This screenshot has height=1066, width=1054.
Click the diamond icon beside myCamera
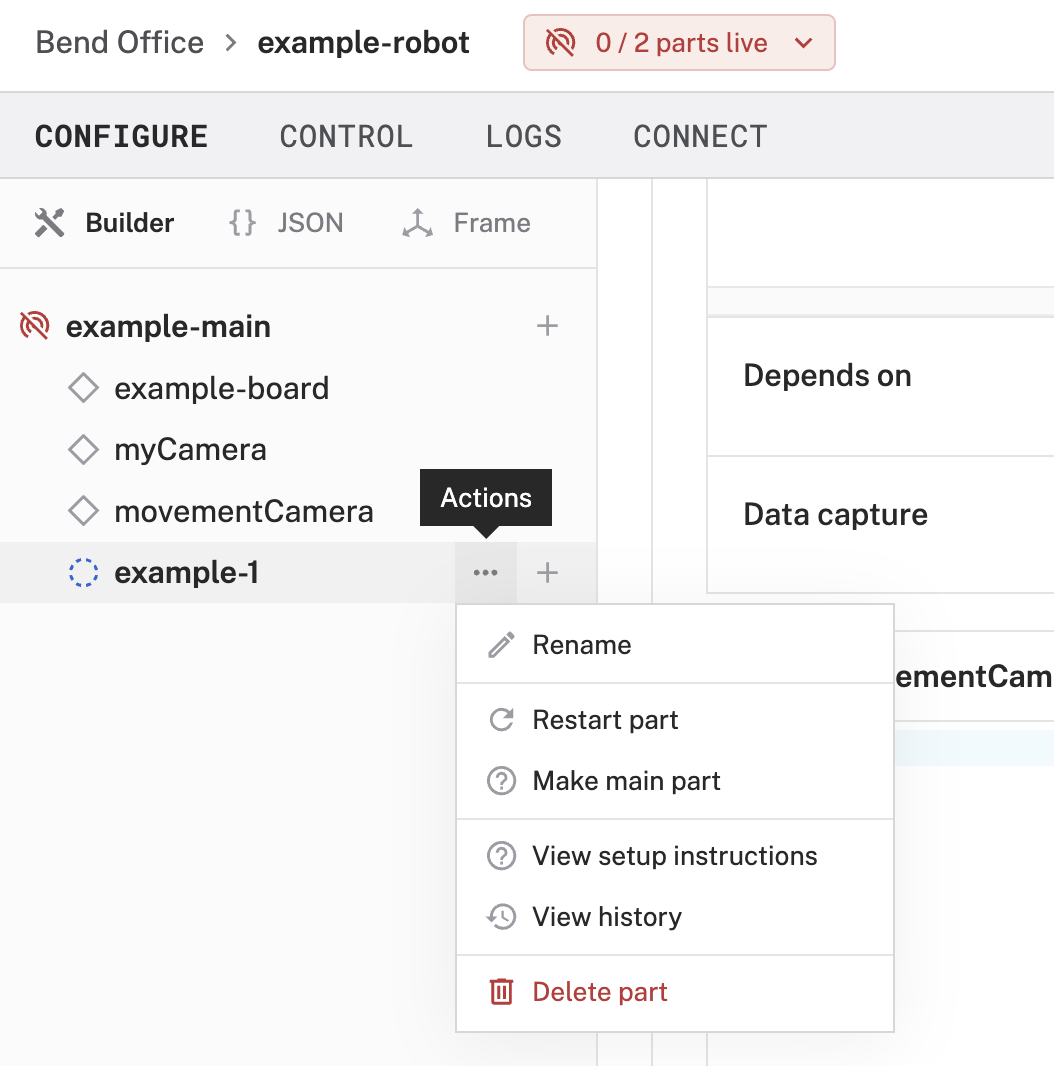pos(85,449)
